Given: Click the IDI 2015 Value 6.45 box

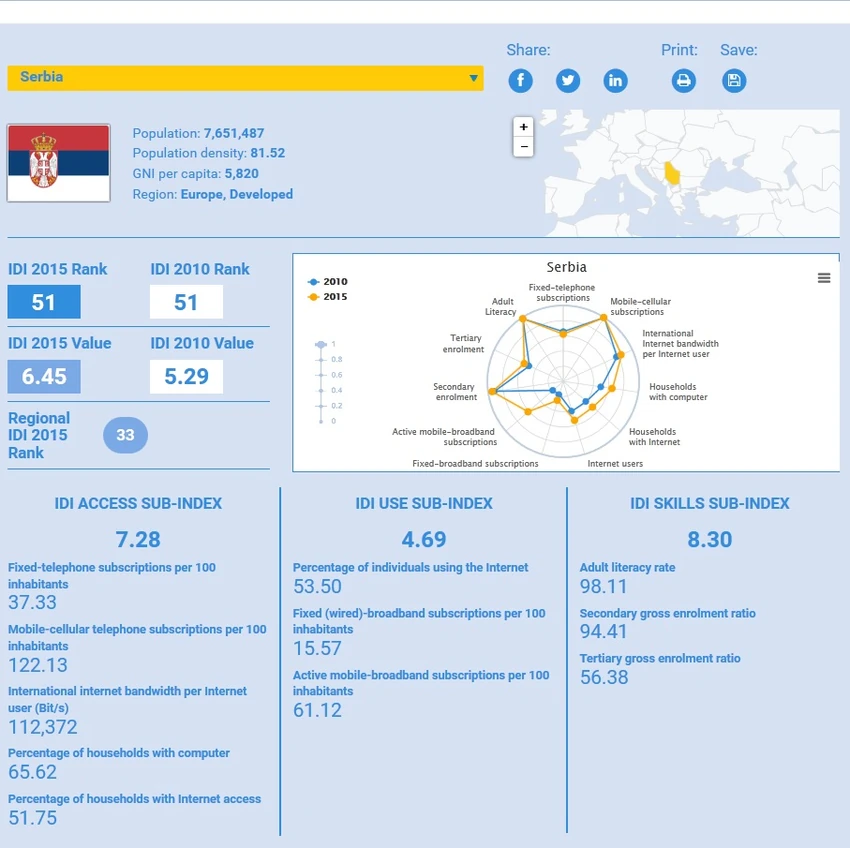Looking at the screenshot, I should [x=44, y=376].
